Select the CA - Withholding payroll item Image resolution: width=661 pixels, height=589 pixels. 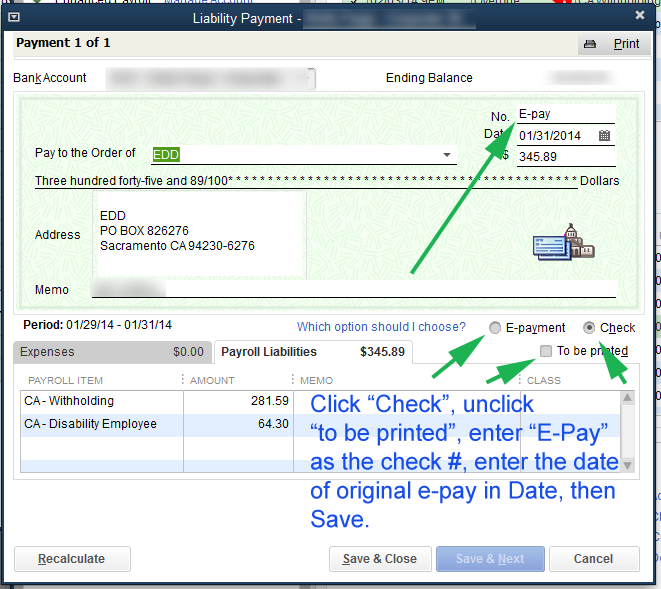(x=102, y=401)
